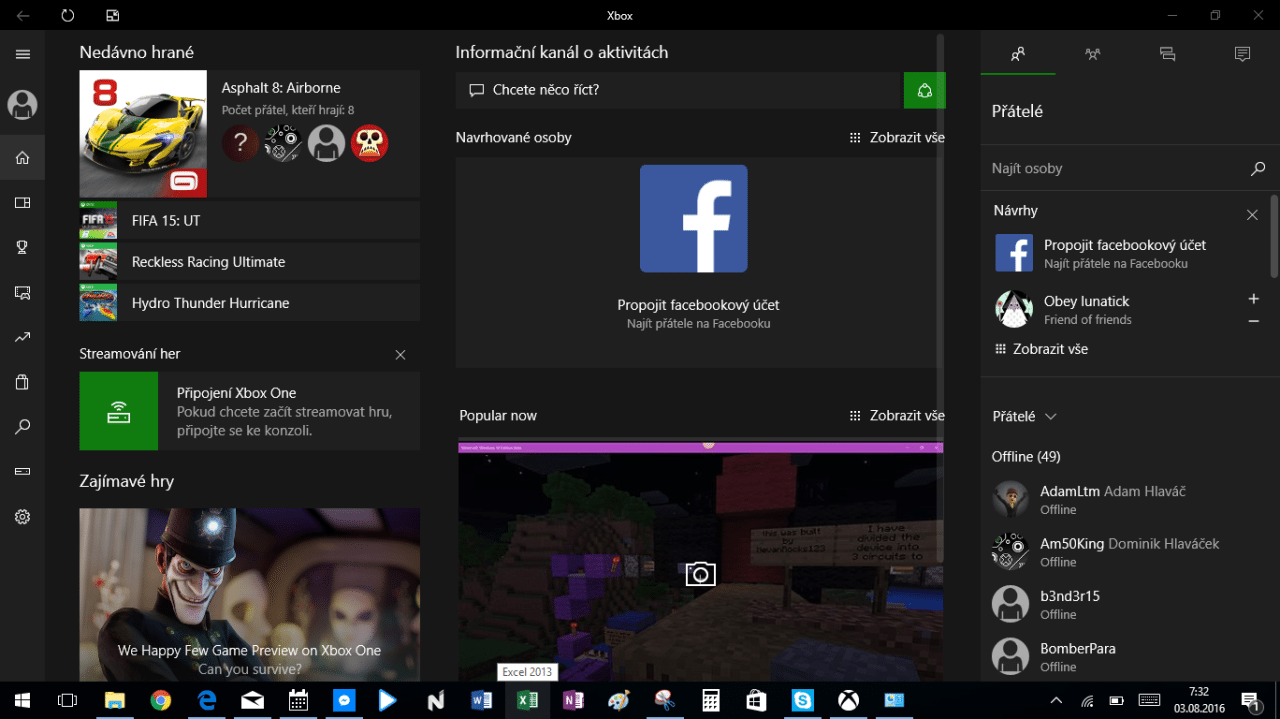Click the question-mark friend avatar under Asphalt 8
The width and height of the screenshot is (1280, 719).
[240, 143]
